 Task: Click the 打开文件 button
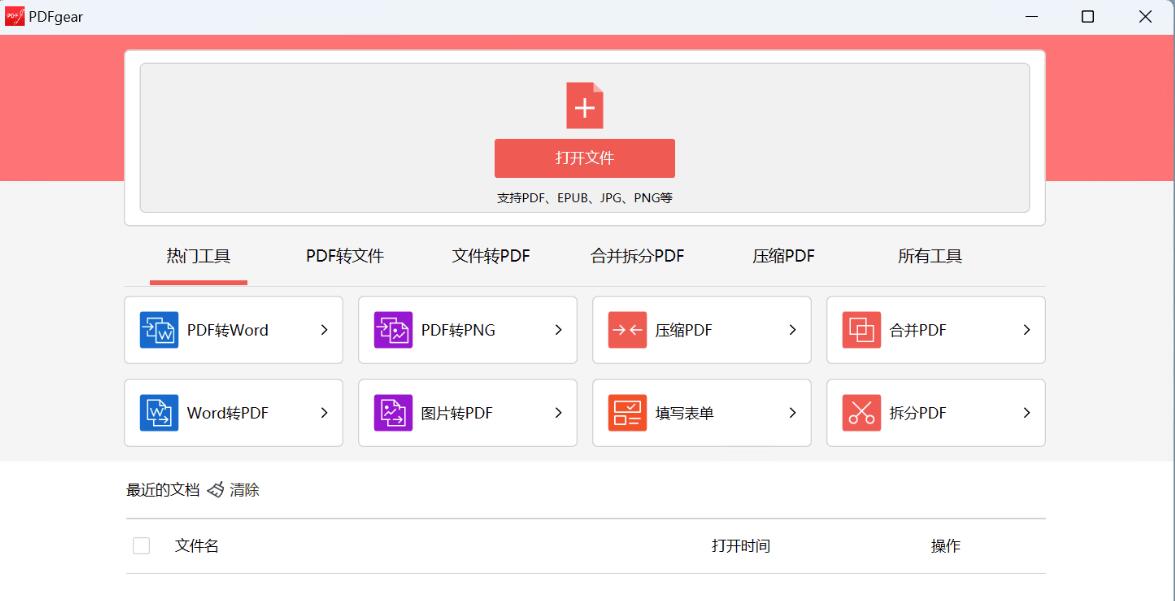(585, 158)
